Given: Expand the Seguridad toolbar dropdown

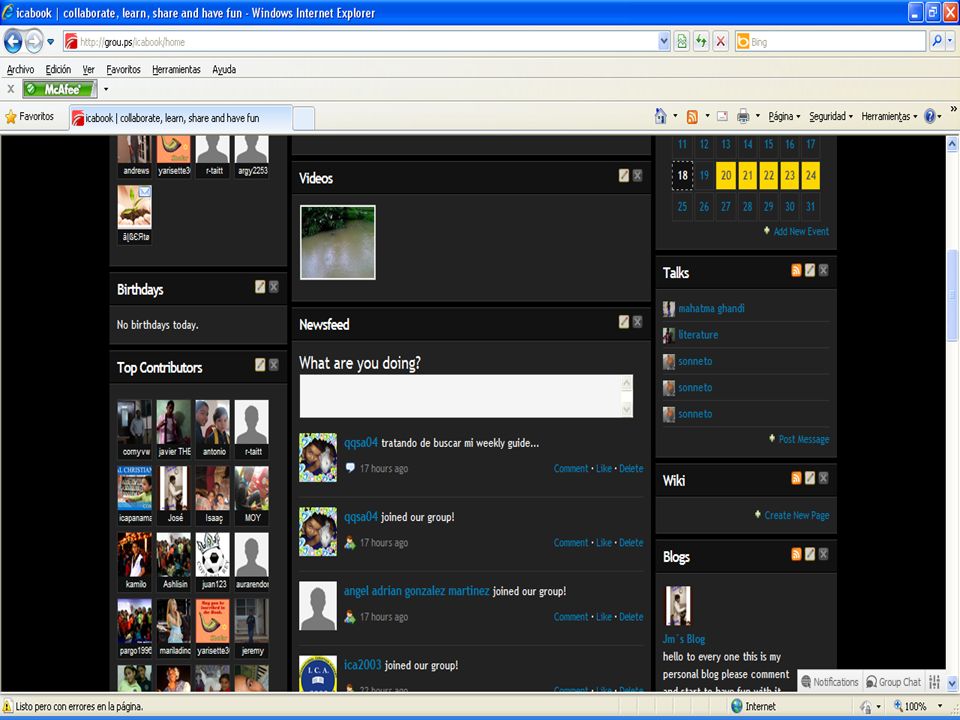Looking at the screenshot, I should pyautogui.click(x=831, y=116).
